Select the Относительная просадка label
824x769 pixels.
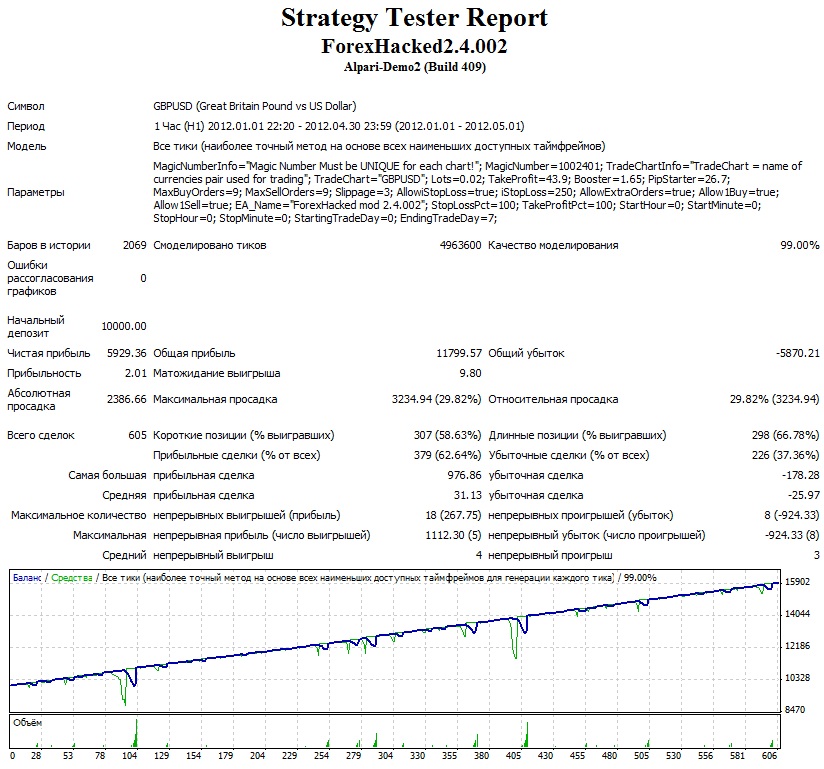click(x=553, y=399)
